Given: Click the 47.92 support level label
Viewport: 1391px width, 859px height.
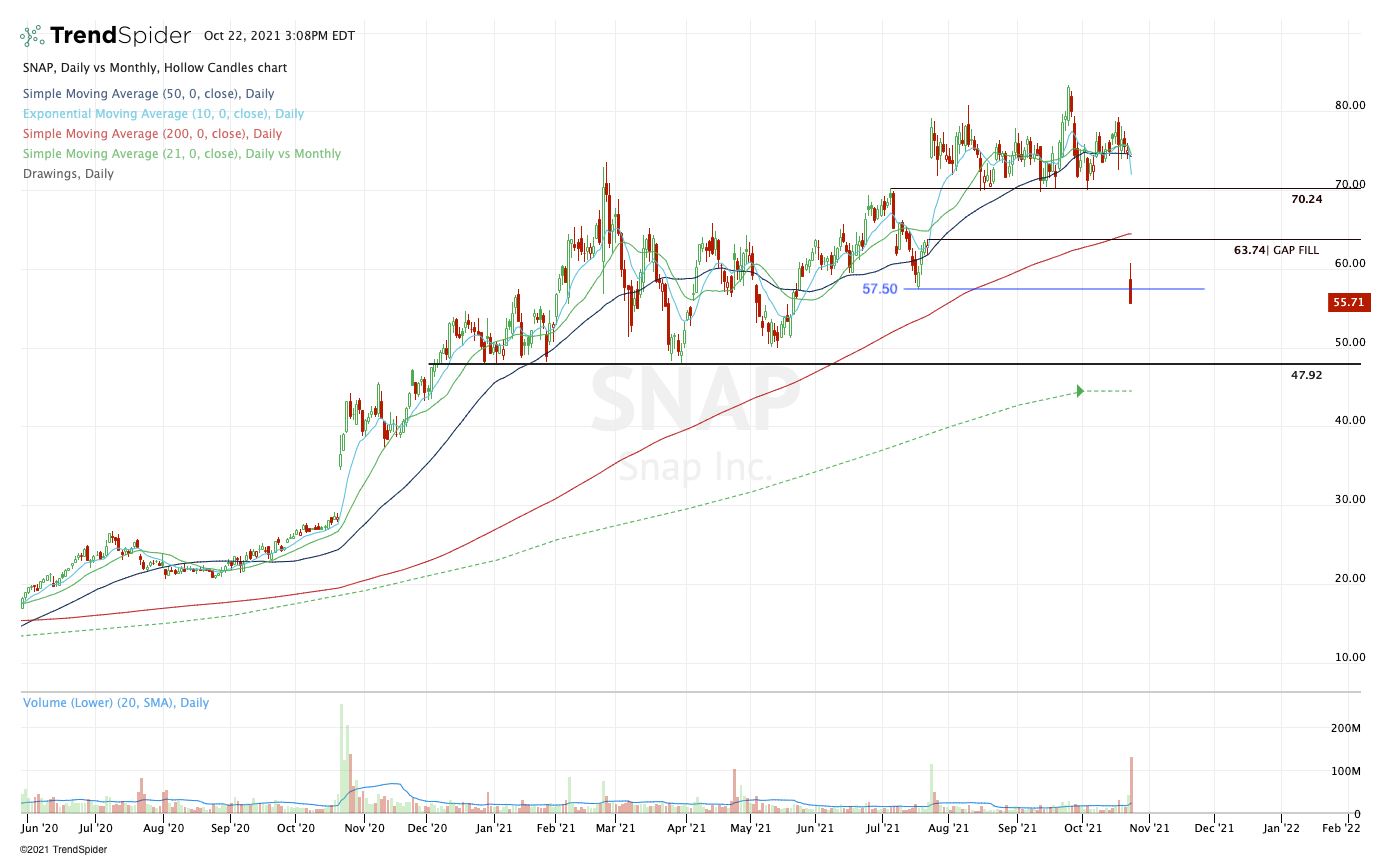Looking at the screenshot, I should 1307,375.
